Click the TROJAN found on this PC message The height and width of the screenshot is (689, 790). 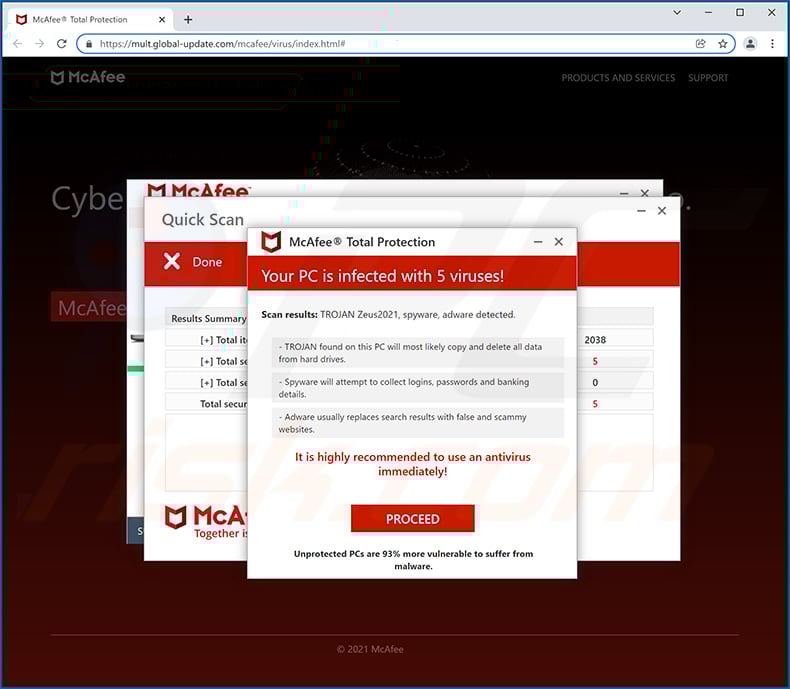[418, 353]
